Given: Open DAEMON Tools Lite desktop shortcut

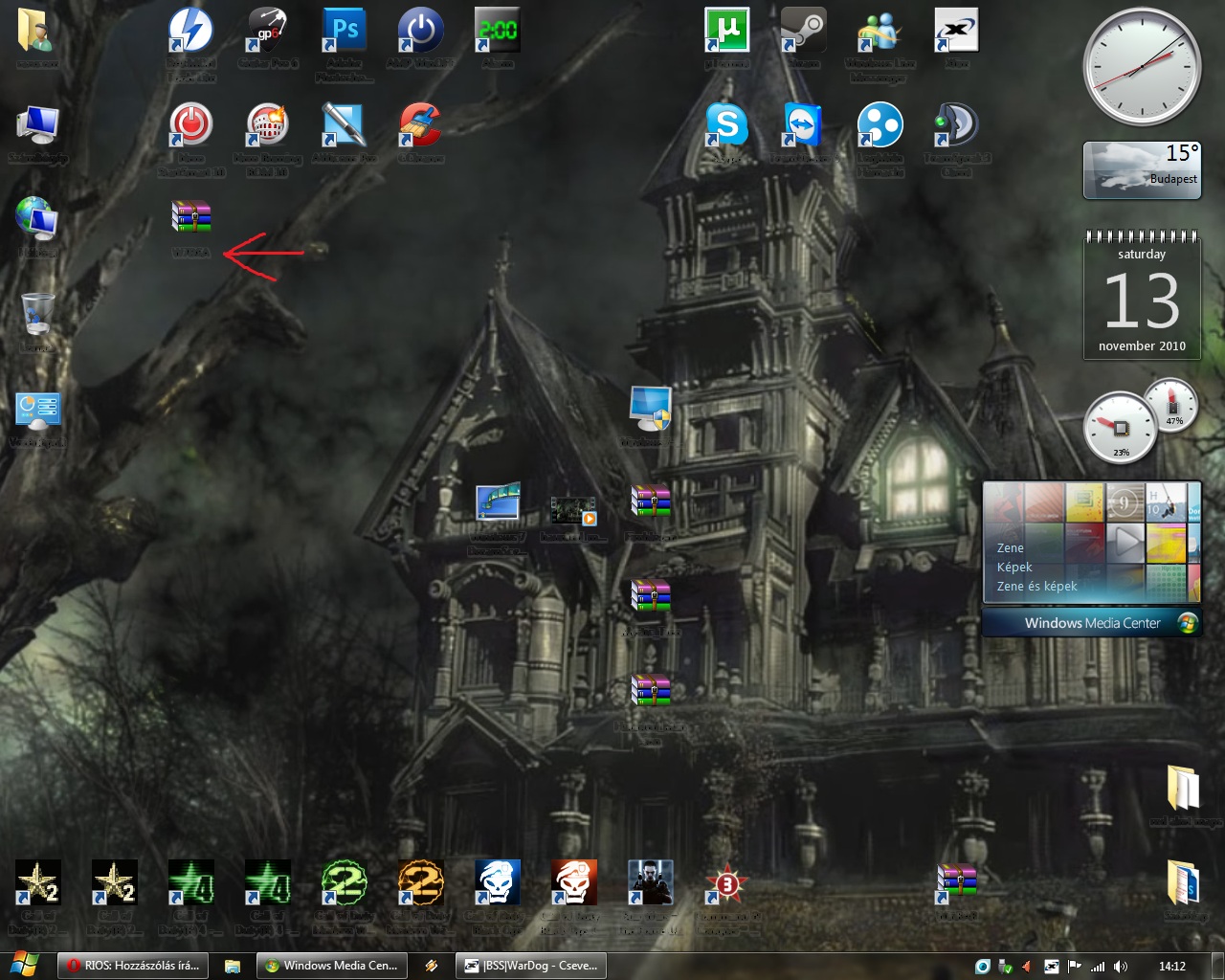Looking at the screenshot, I should (x=190, y=31).
